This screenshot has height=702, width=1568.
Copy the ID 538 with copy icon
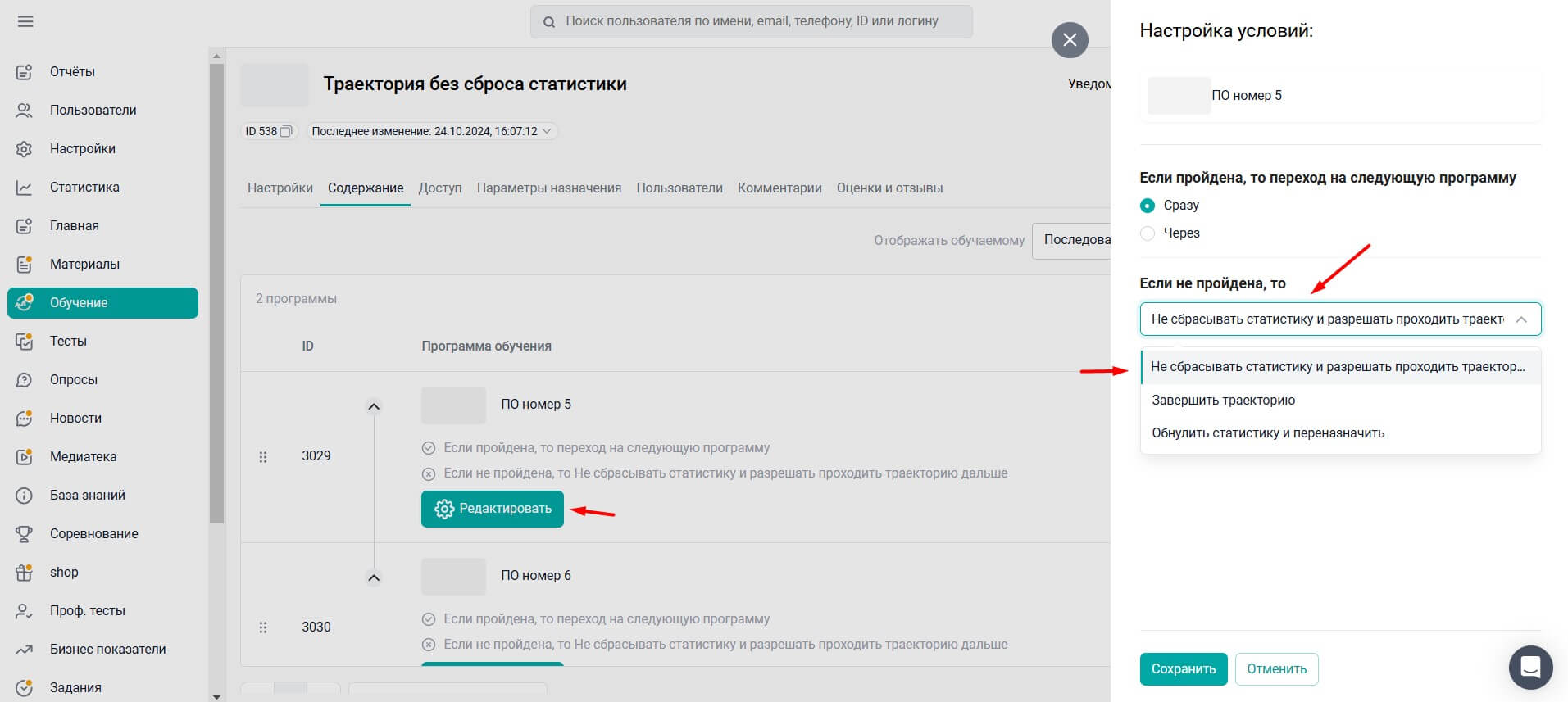pyautogui.click(x=286, y=131)
